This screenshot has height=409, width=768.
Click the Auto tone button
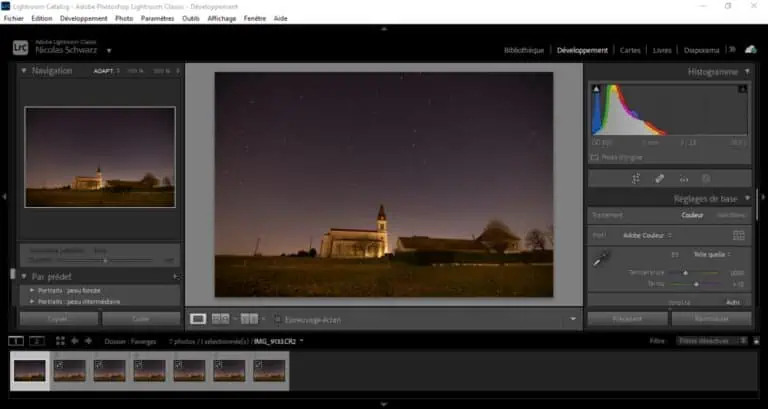[x=733, y=302]
